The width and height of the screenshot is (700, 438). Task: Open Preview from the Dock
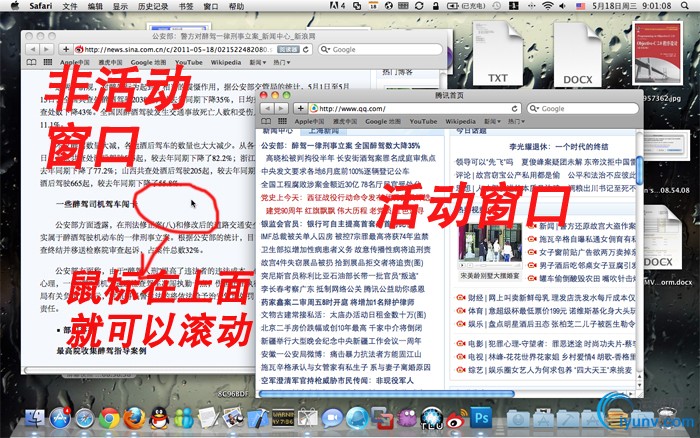coord(233,419)
